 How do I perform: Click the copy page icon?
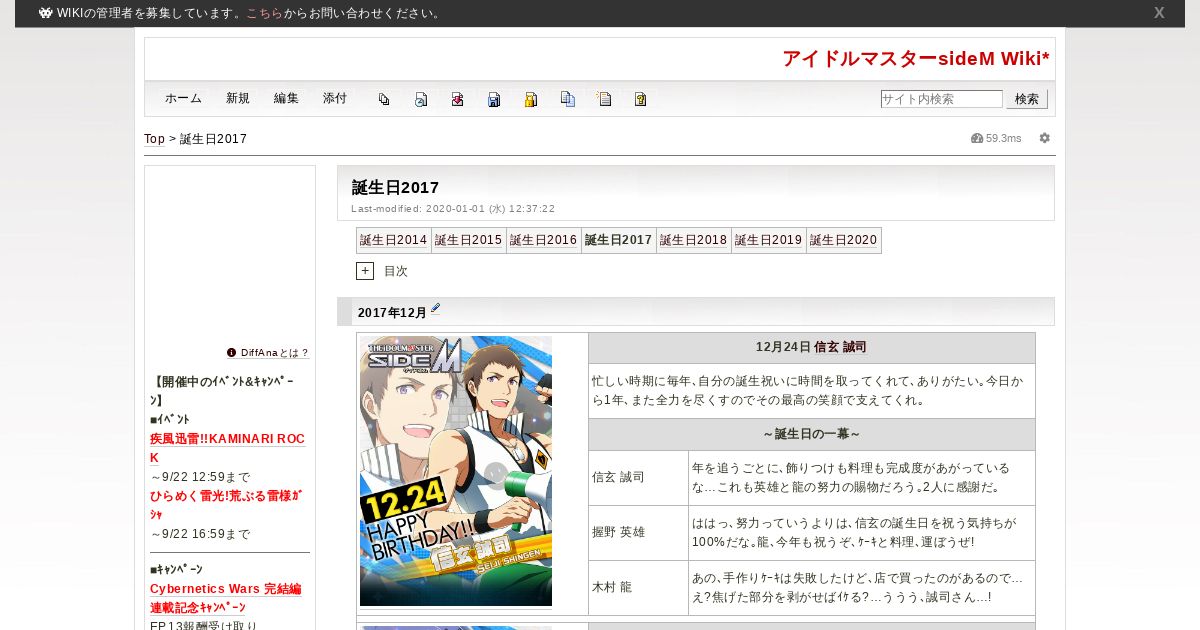tap(568, 99)
